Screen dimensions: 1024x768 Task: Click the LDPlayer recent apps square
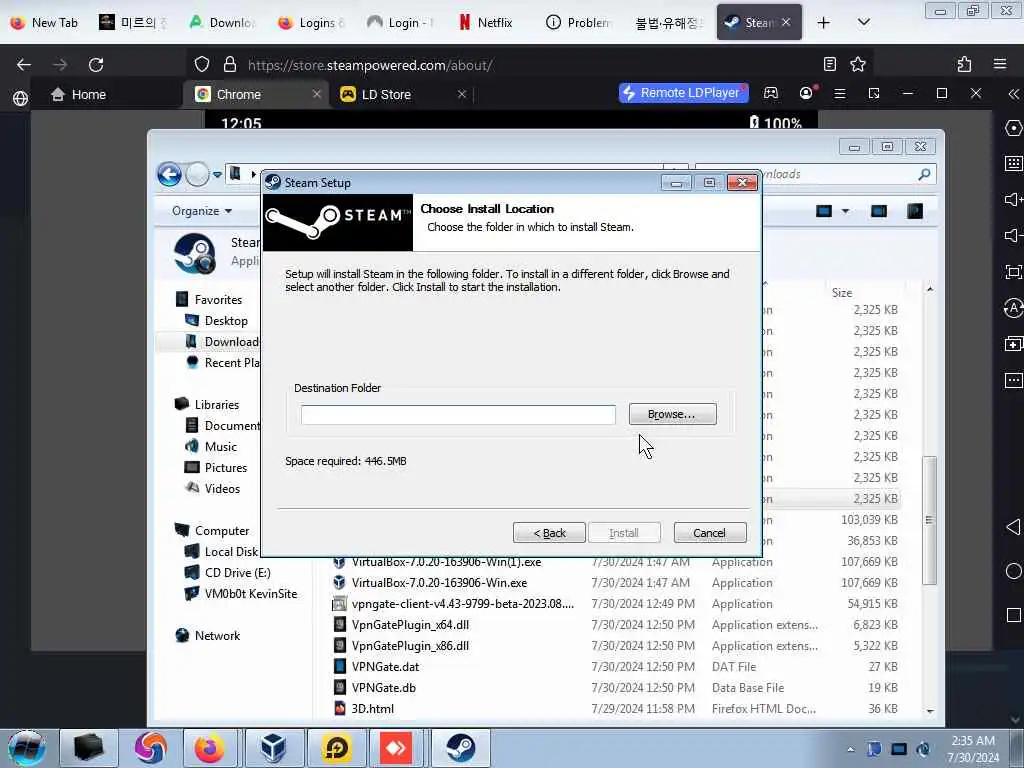(x=1013, y=615)
